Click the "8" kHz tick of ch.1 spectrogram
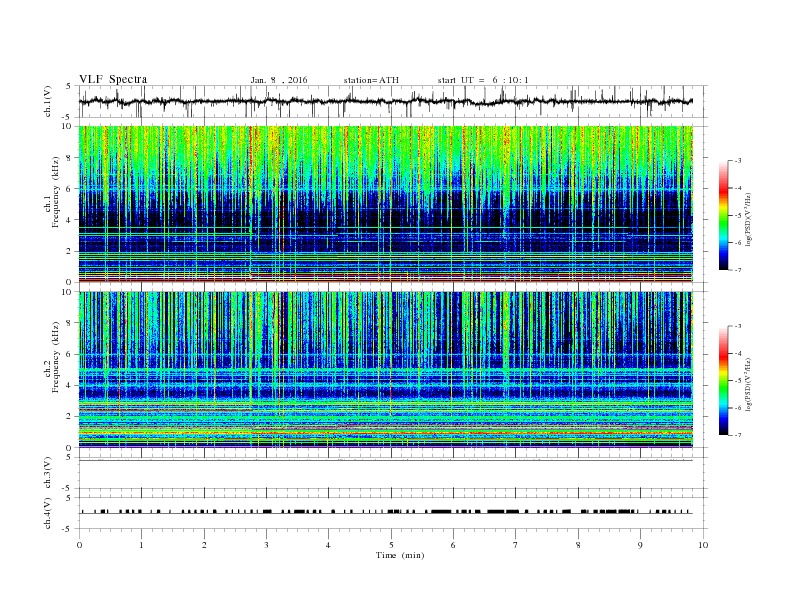This screenshot has height=612, width=792. [x=69, y=158]
